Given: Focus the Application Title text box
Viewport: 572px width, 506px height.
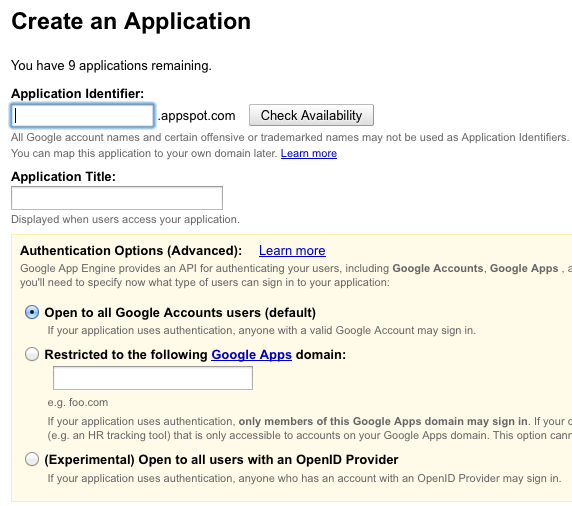Looking at the screenshot, I should pos(117,198).
